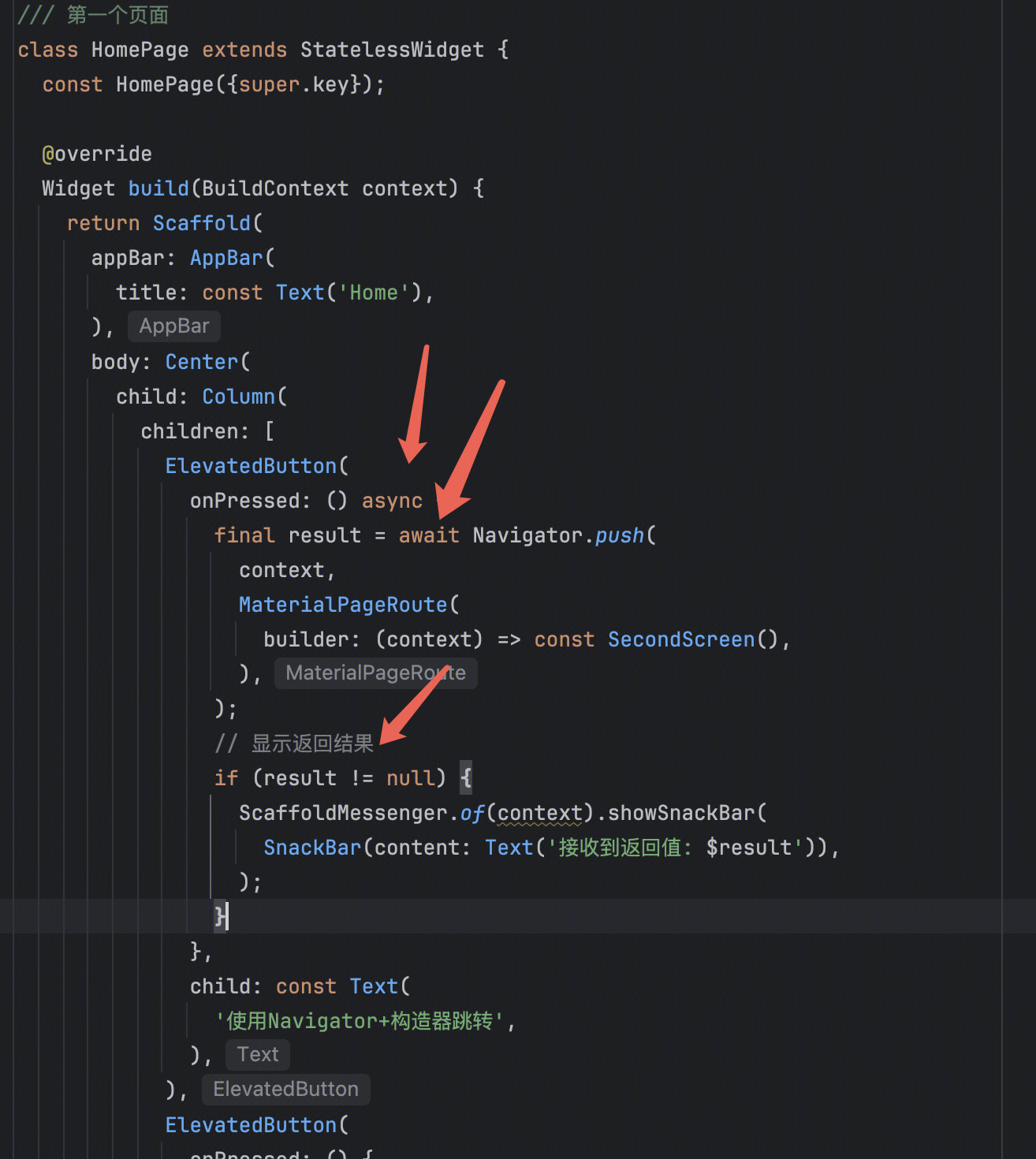Click the AppBar inlay hint label
Image resolution: width=1036 pixels, height=1159 pixels.
tap(173, 326)
